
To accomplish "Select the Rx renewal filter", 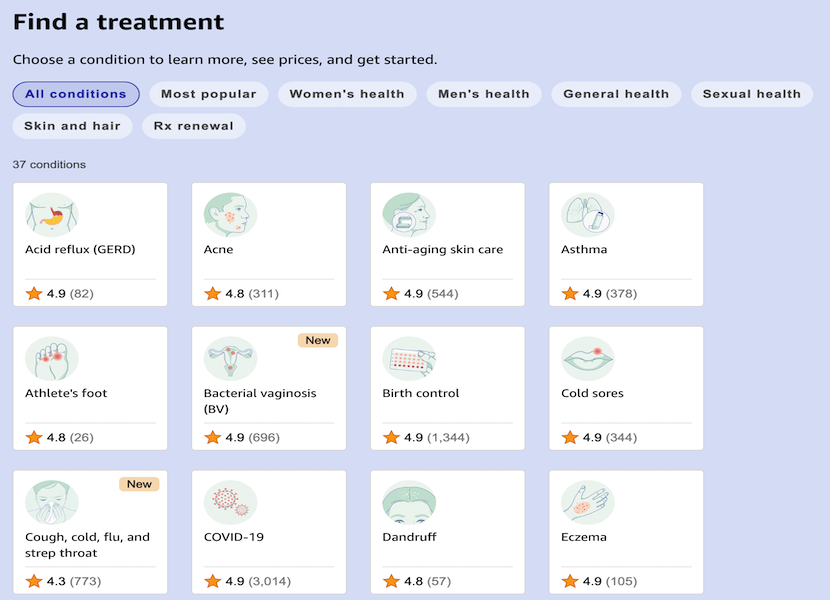I will pos(193,126).
